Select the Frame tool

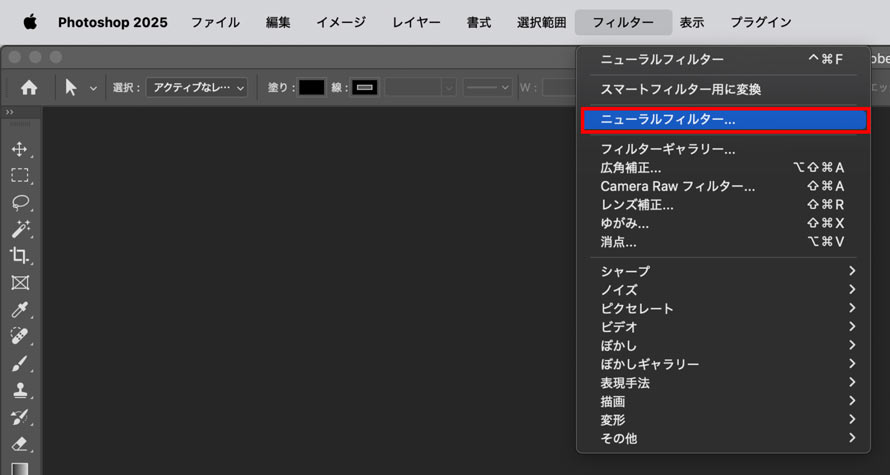coord(20,283)
